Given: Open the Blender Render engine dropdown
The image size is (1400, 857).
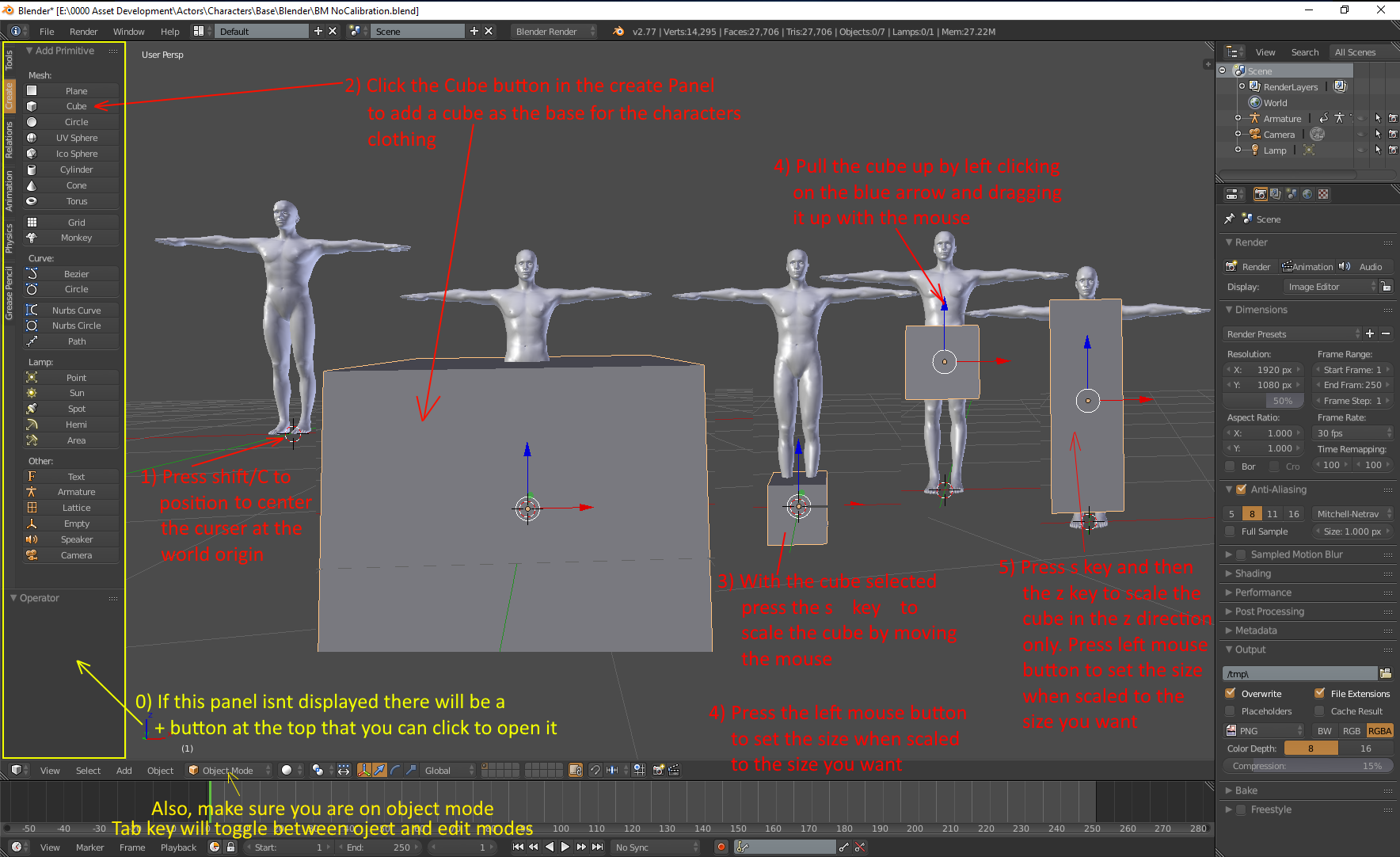Looking at the screenshot, I should coord(554,32).
